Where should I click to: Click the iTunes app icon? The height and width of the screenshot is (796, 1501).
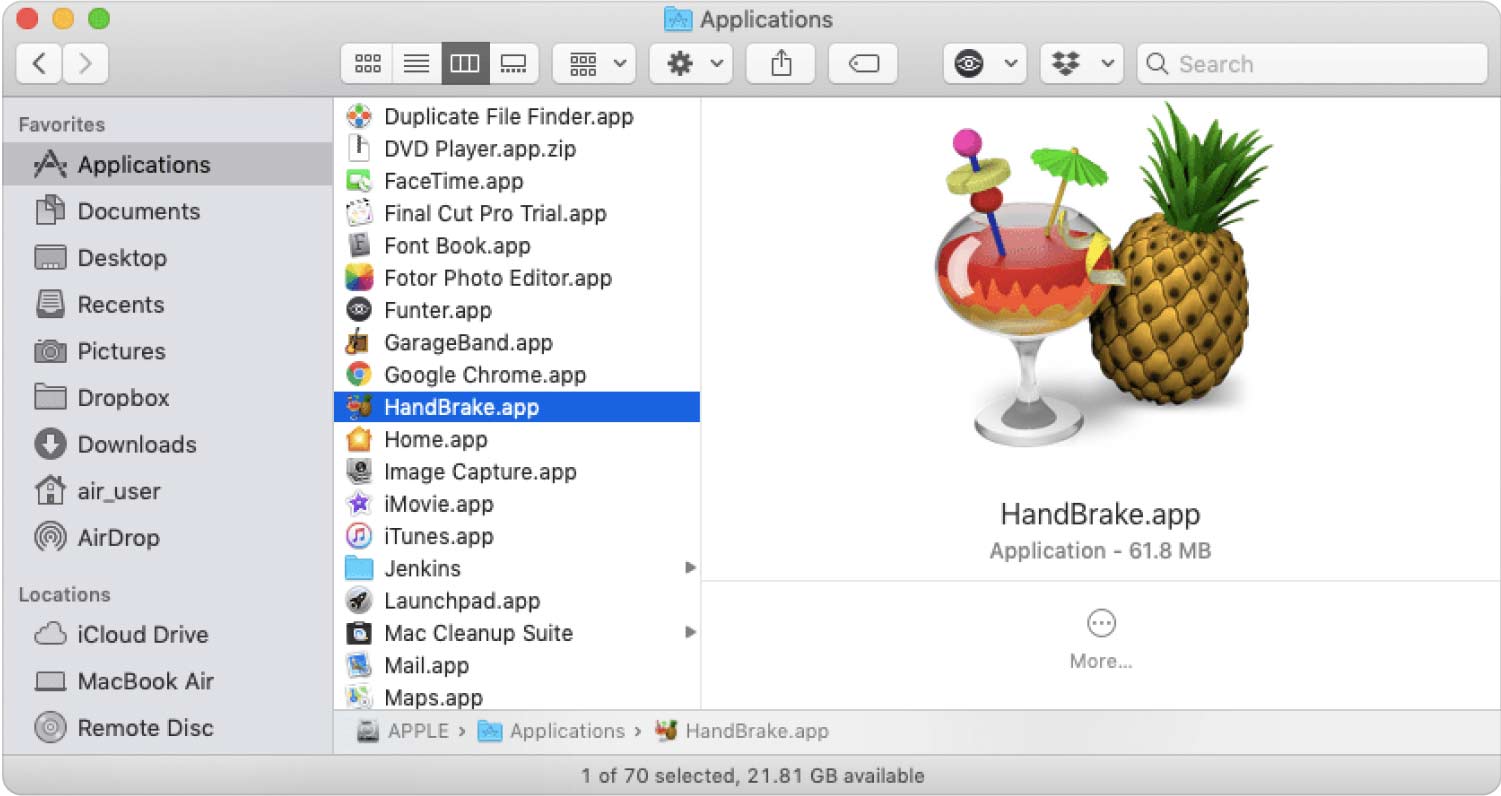359,537
